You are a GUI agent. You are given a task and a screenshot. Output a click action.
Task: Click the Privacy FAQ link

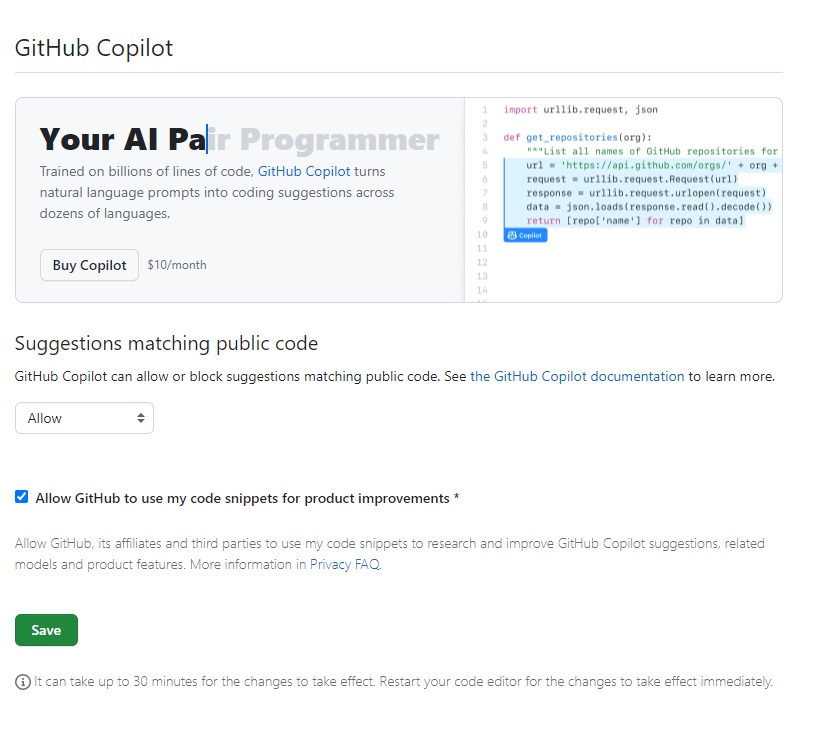(344, 564)
